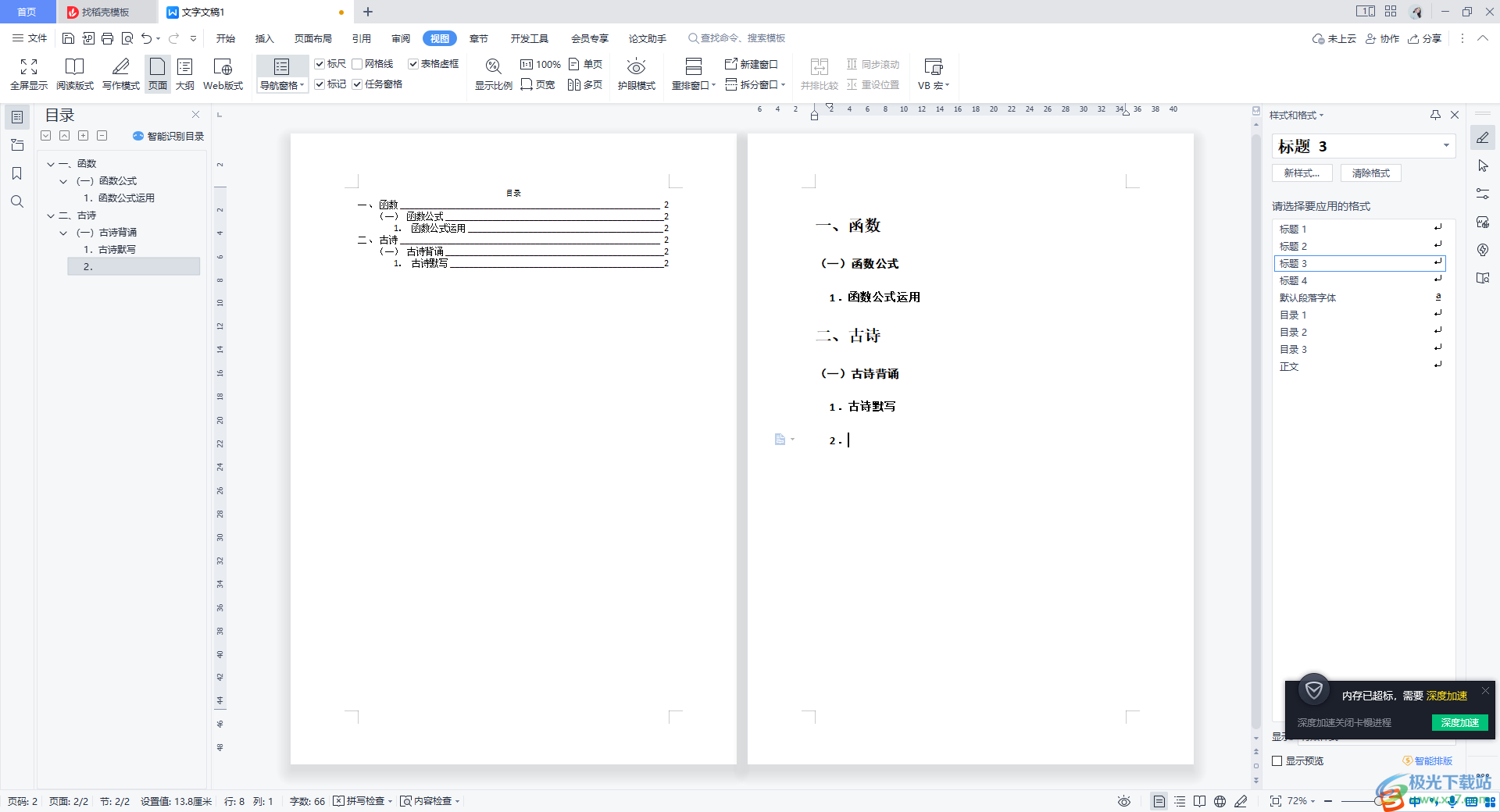The image size is (1500, 812).
Task: Open the navigation pane dropdown
Action: (281, 86)
